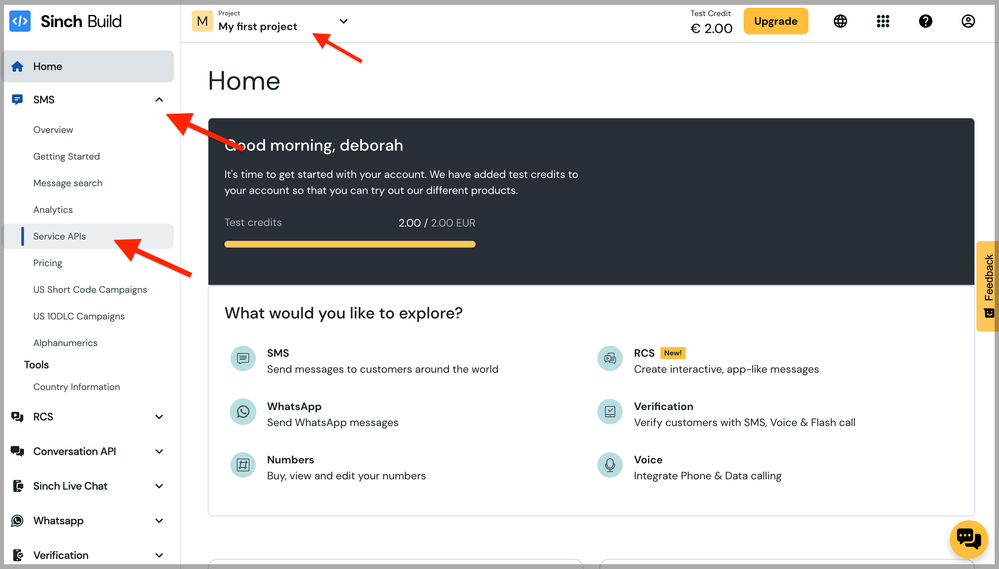The height and width of the screenshot is (569, 999).
Task: Expand Sinch Live Chat chevron
Action: click(159, 486)
